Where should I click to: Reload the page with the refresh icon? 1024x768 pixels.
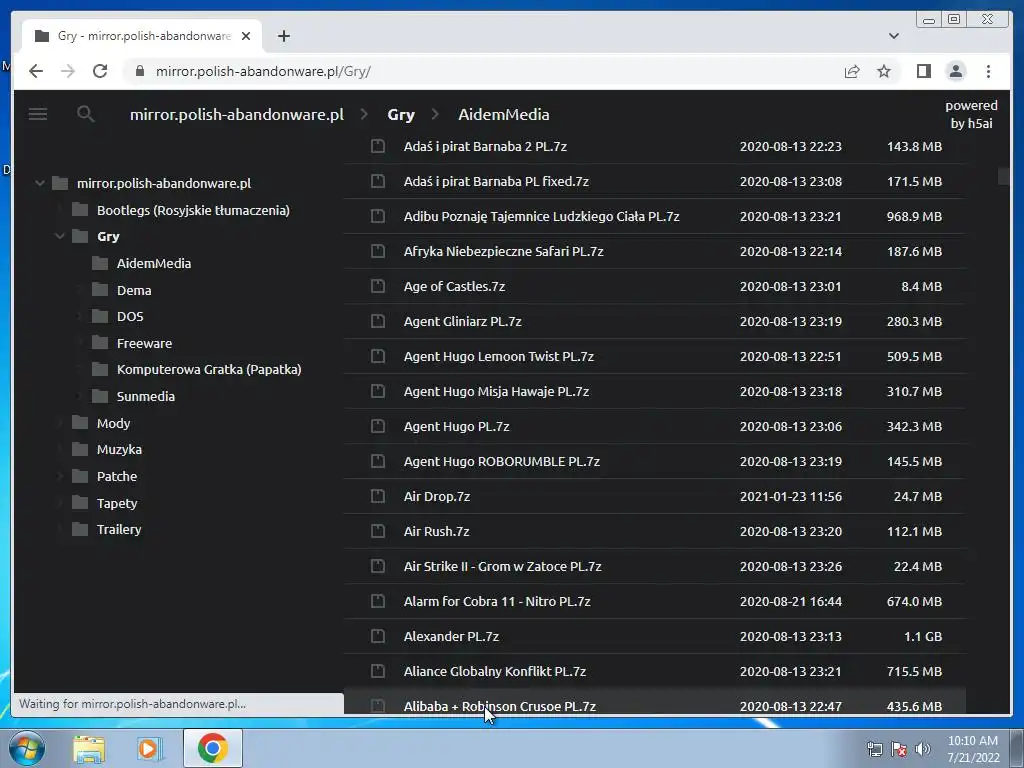tap(100, 71)
